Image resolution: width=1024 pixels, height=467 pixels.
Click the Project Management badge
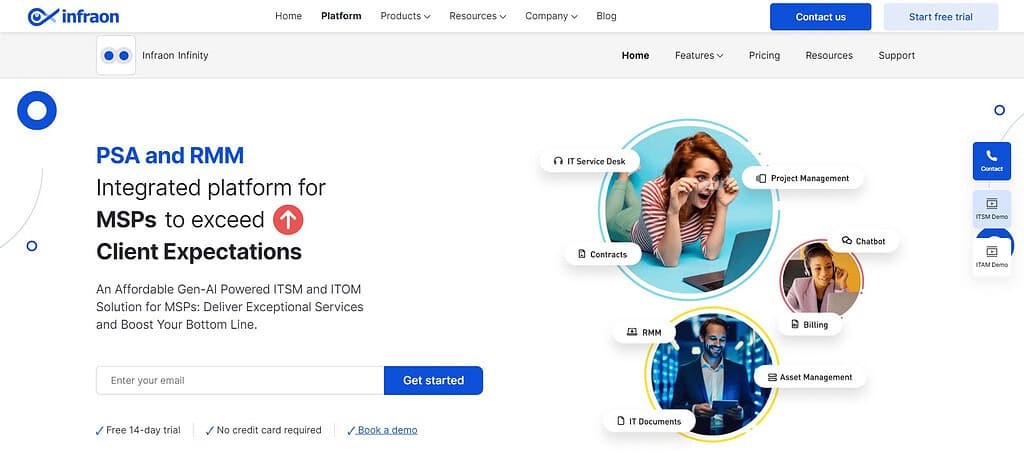803,178
